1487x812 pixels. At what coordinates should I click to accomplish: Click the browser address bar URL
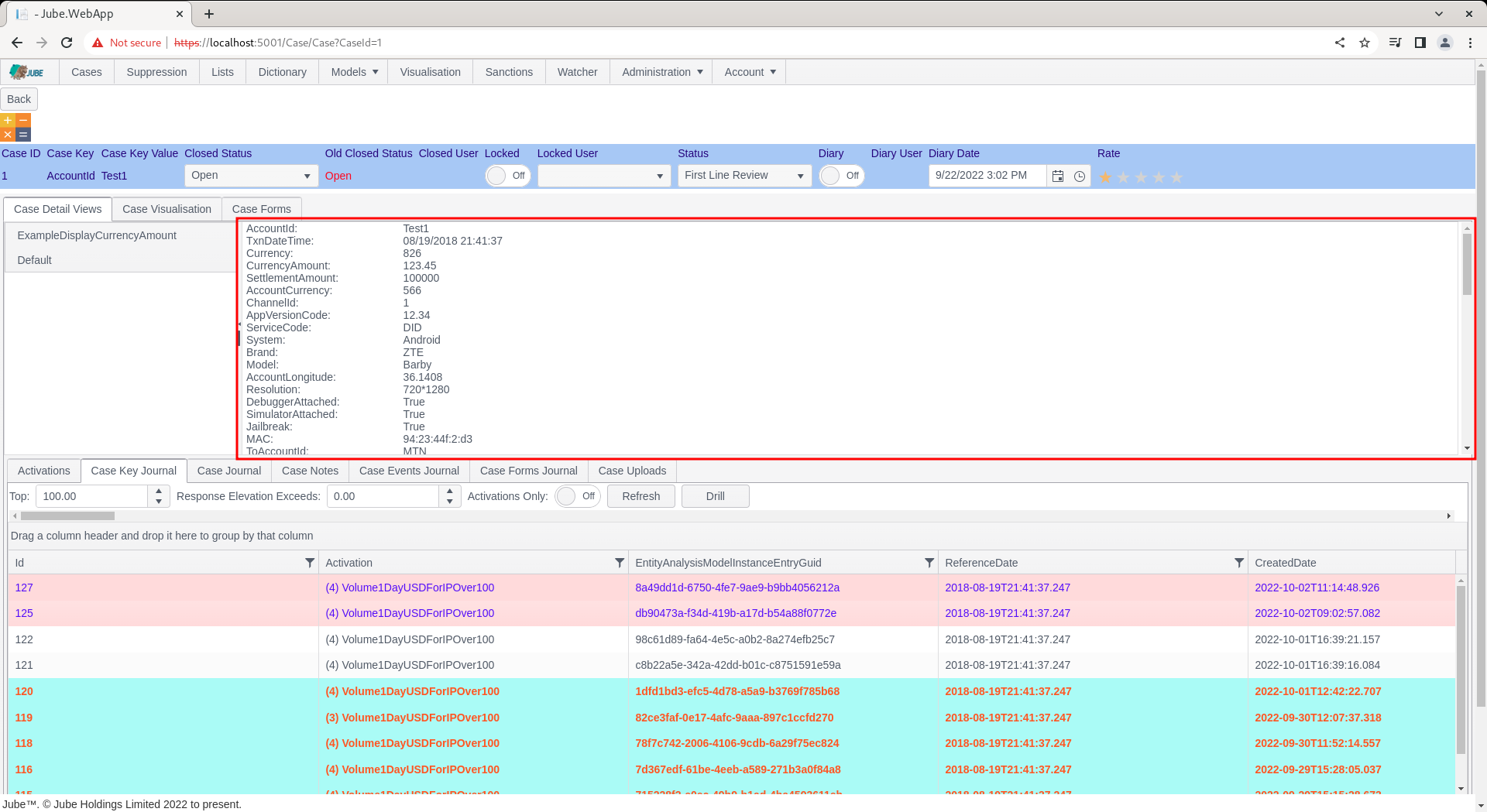click(279, 43)
